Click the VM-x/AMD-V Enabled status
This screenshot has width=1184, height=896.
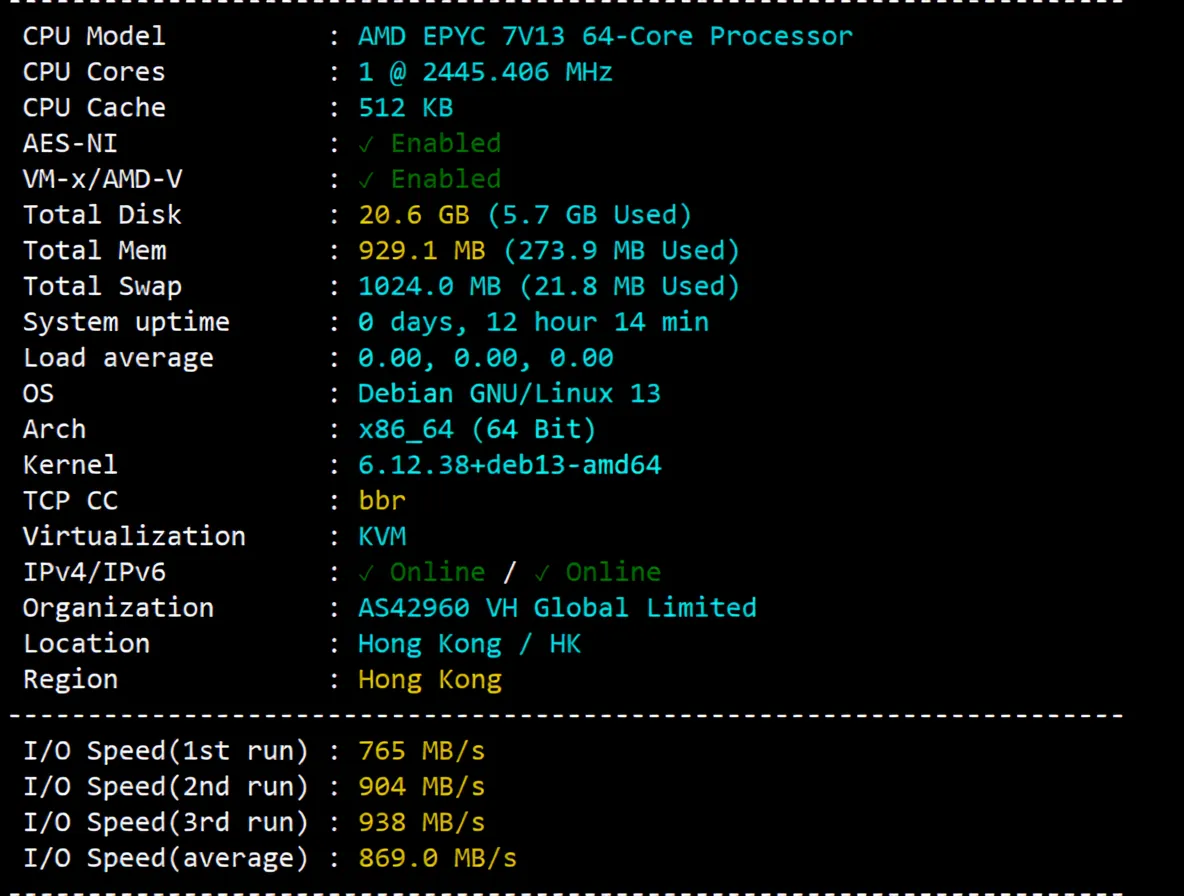click(x=430, y=179)
